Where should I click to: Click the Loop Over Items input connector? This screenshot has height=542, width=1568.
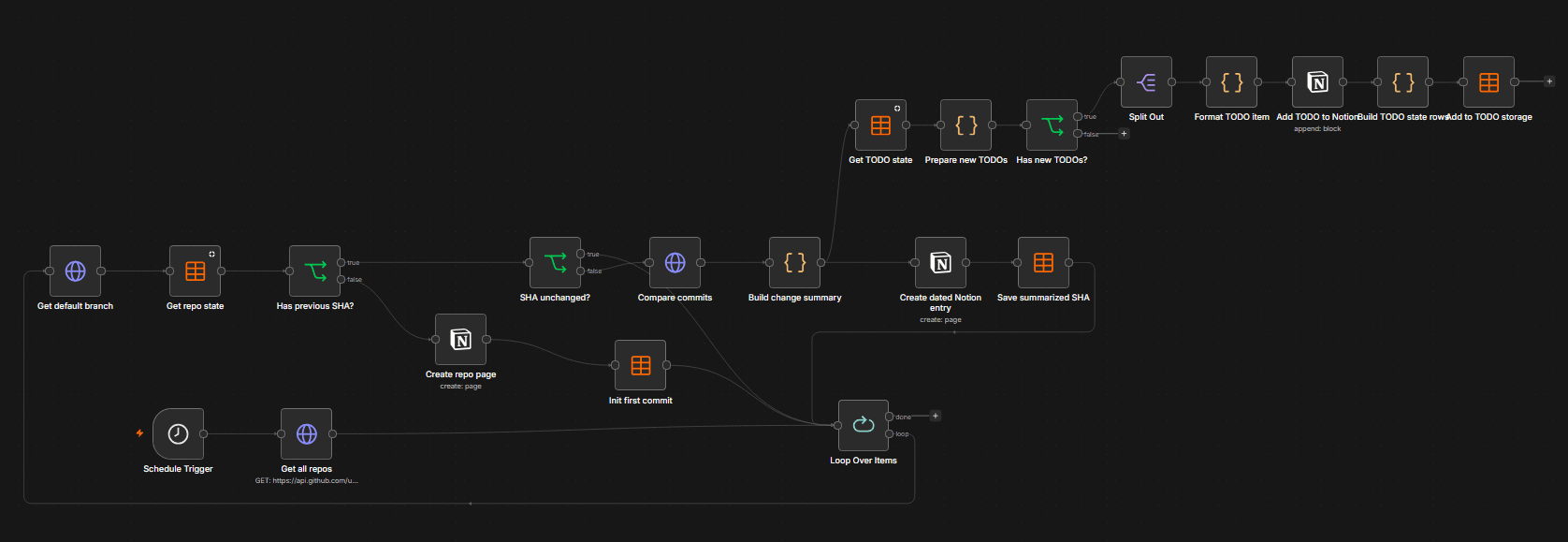(x=837, y=425)
